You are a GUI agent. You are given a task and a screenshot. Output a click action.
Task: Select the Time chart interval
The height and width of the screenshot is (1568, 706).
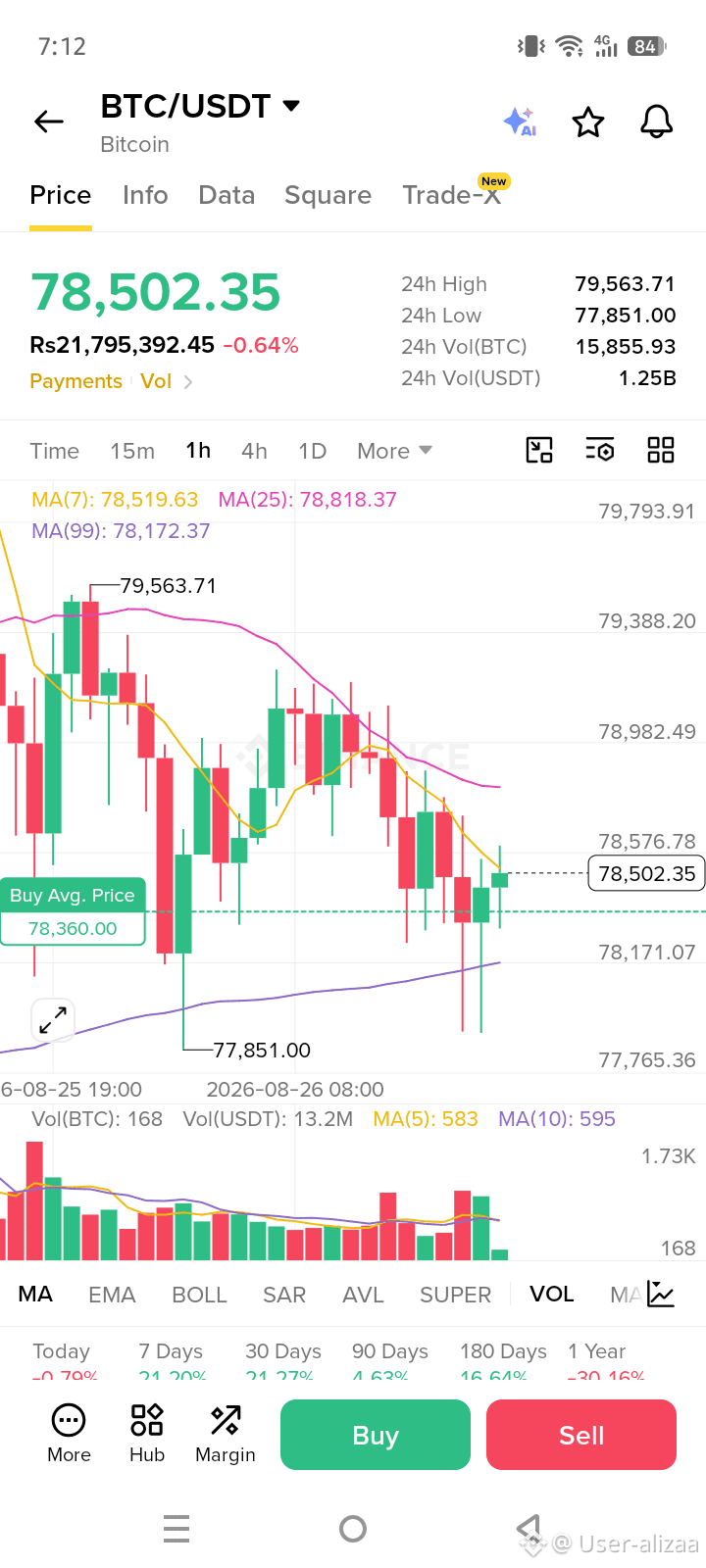coord(55,451)
